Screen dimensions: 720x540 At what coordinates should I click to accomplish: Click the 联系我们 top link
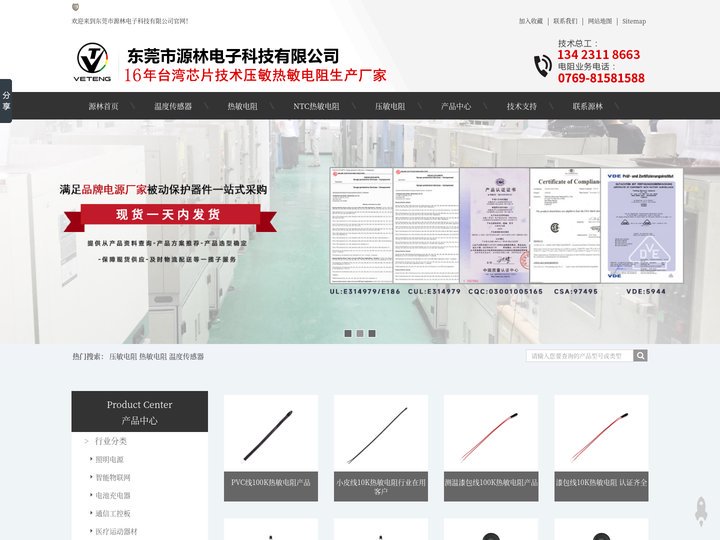[x=565, y=21]
